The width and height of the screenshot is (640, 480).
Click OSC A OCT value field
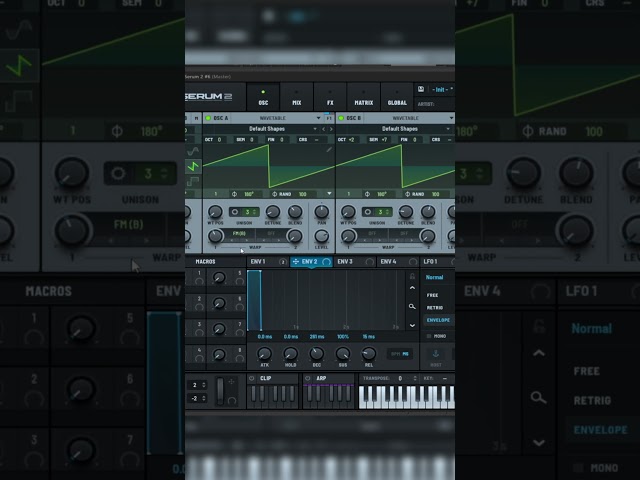point(219,140)
